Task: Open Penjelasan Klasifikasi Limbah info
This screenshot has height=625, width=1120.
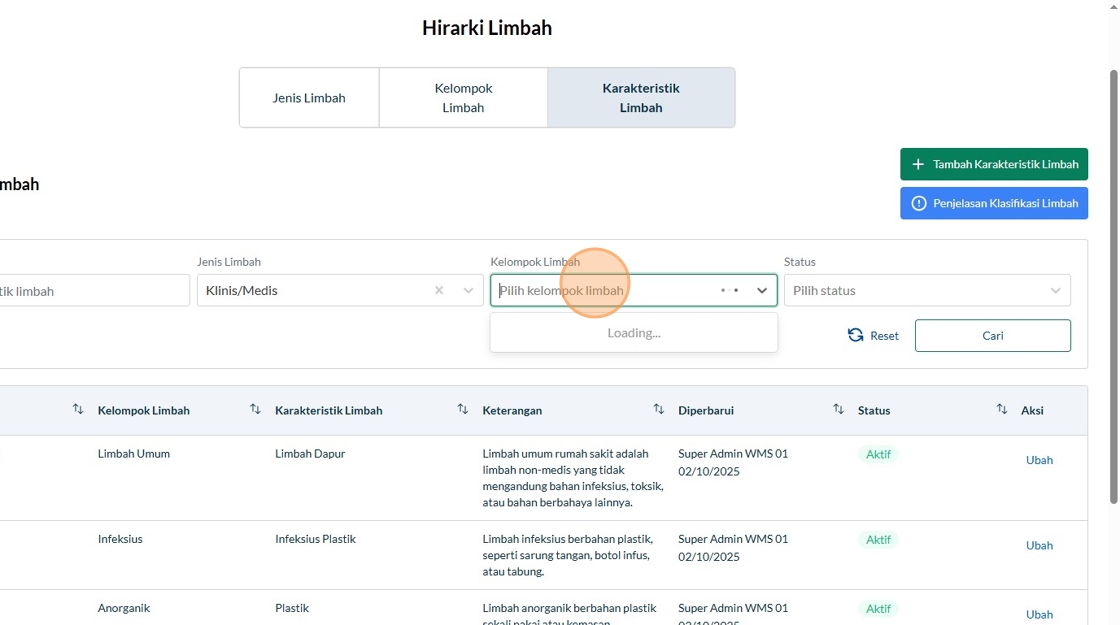Action: [994, 204]
